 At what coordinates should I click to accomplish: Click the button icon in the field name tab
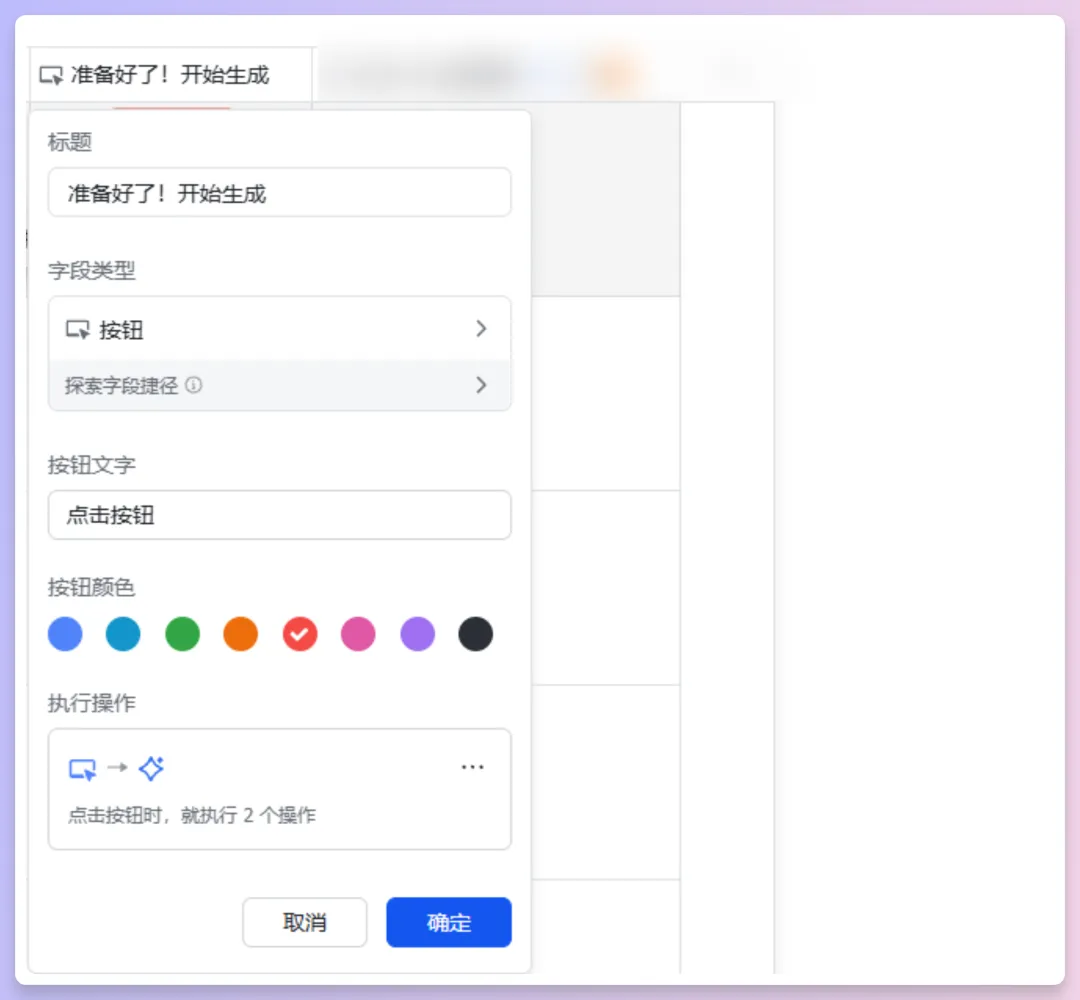tap(52, 75)
